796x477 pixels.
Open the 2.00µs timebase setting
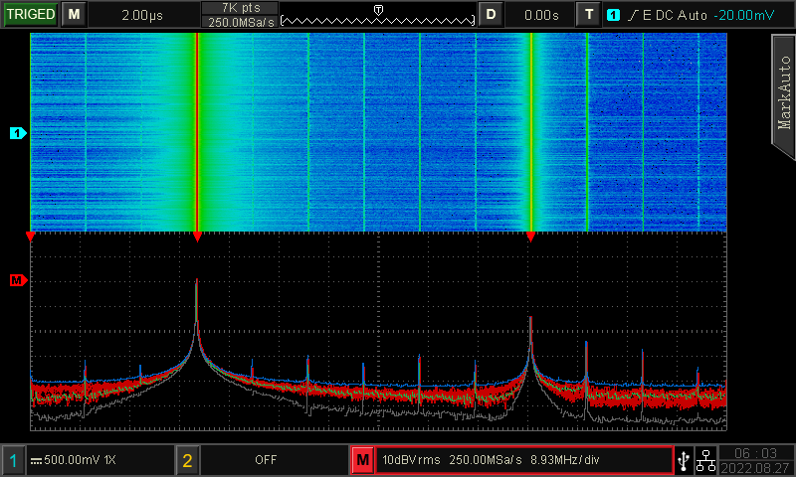144,15
